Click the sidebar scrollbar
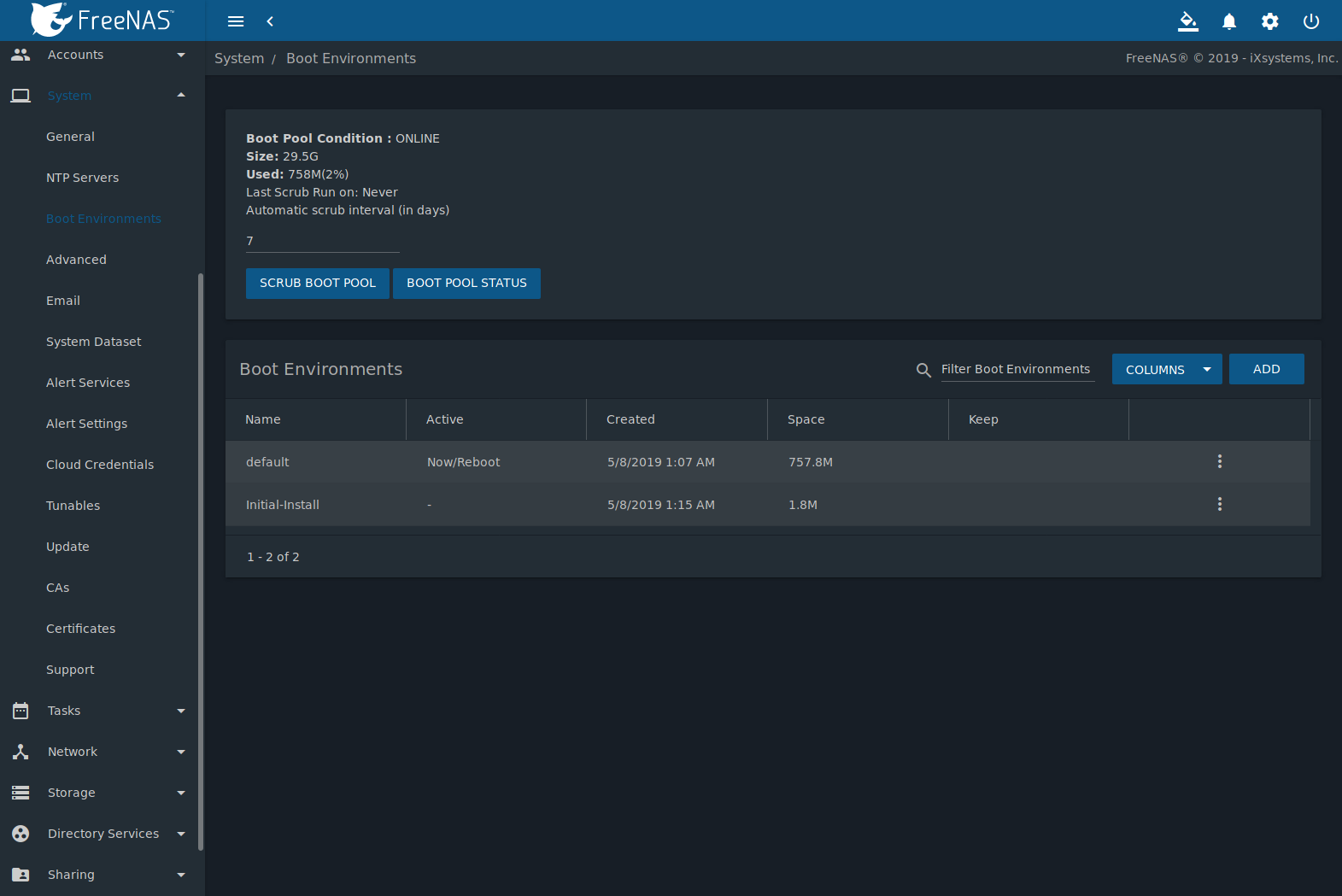Viewport: 1342px width, 896px height. coord(201,562)
